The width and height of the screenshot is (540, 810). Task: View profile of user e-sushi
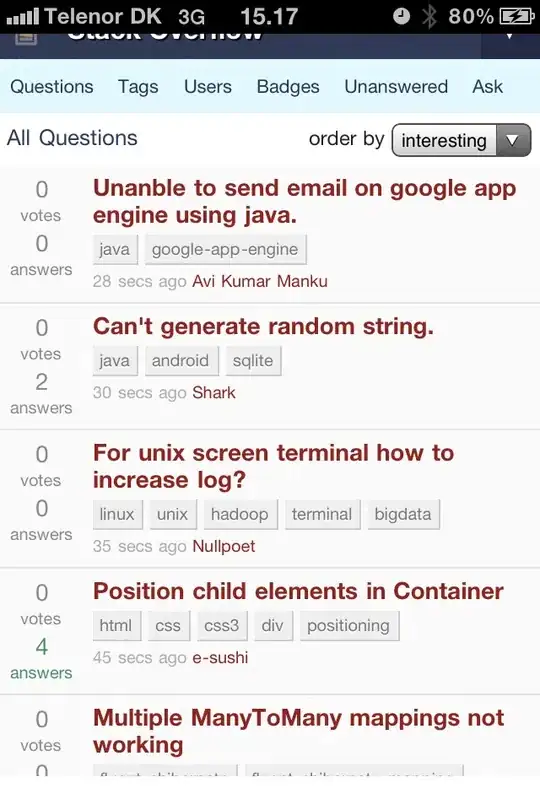[220, 658]
